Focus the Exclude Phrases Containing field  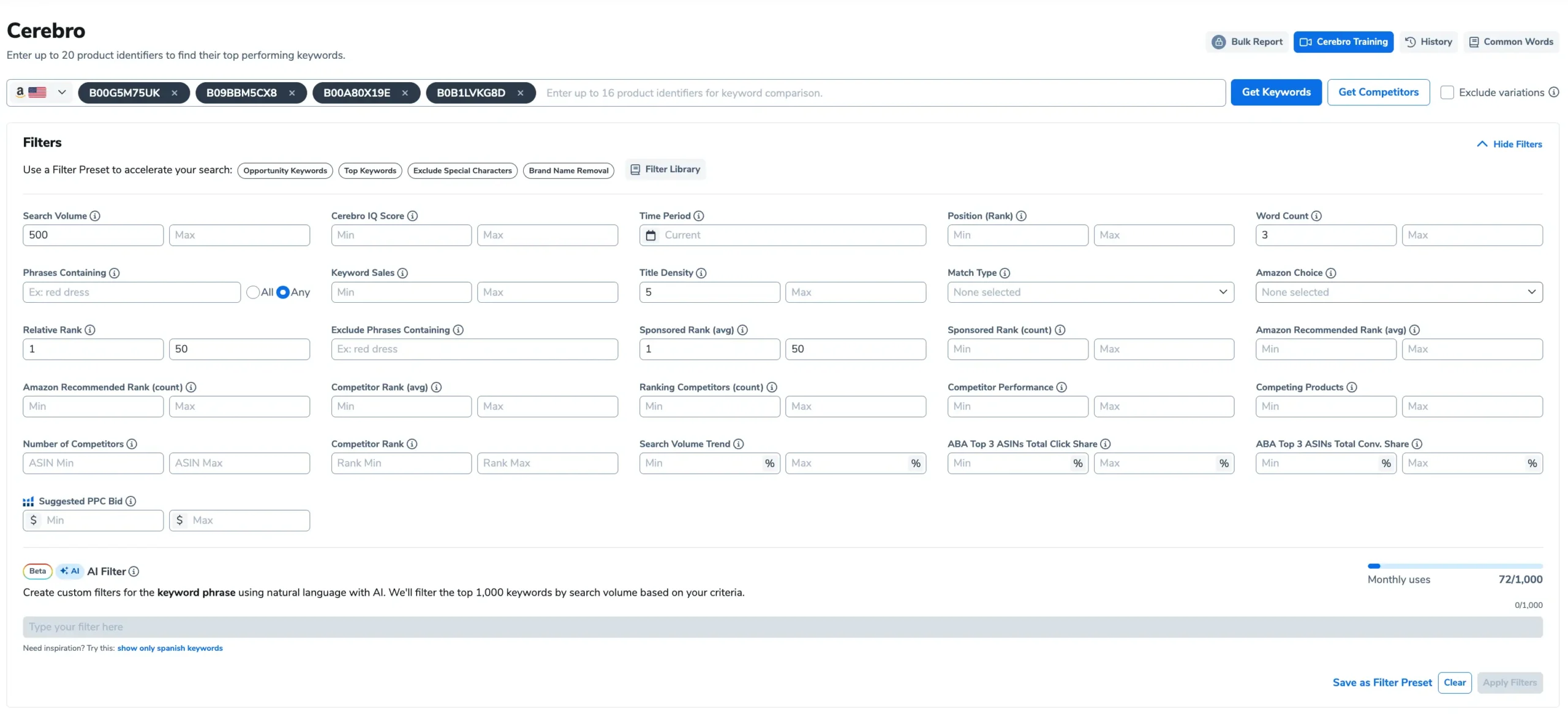tap(474, 349)
